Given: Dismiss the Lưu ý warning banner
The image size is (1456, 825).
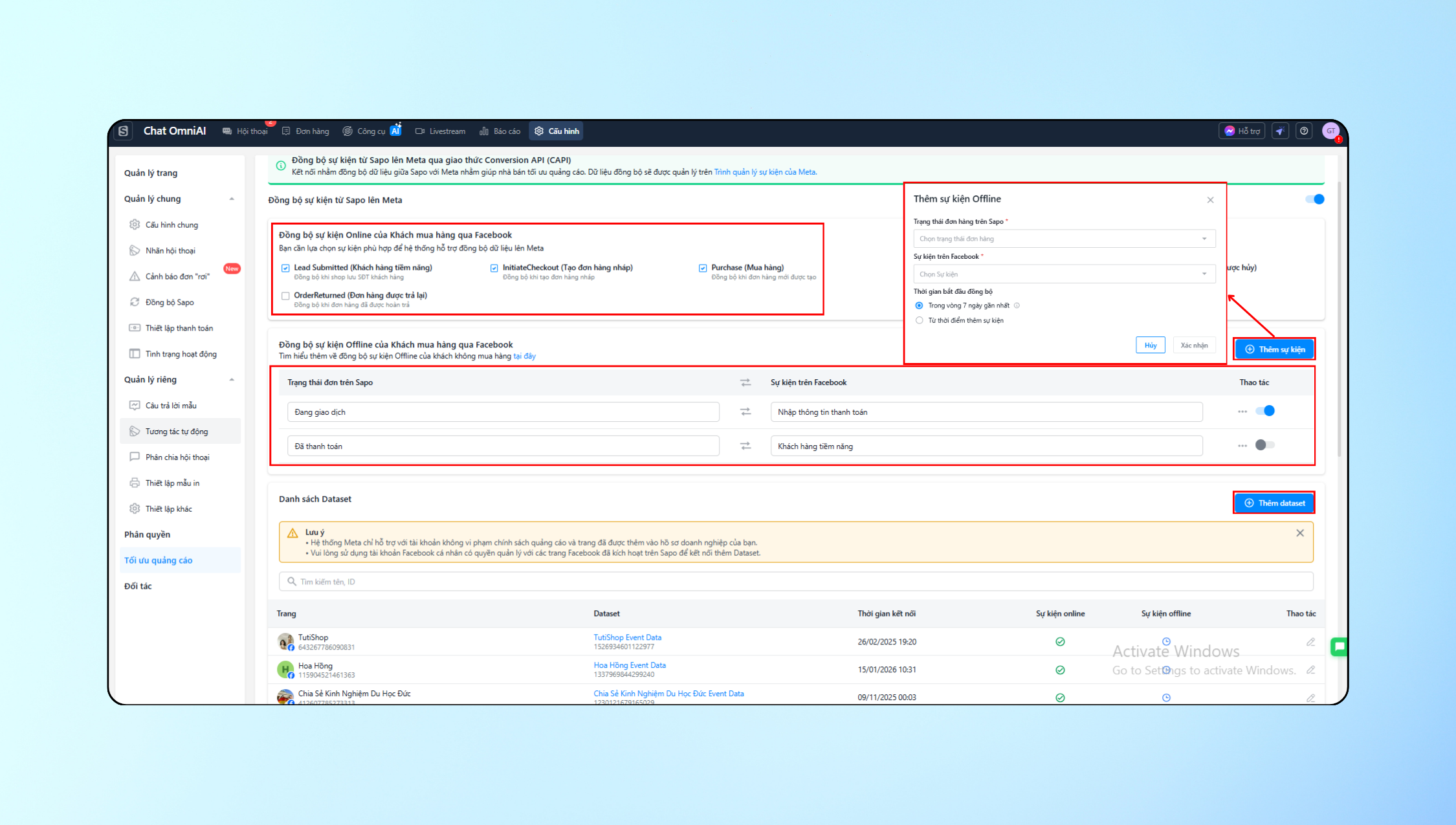Looking at the screenshot, I should coord(1299,533).
